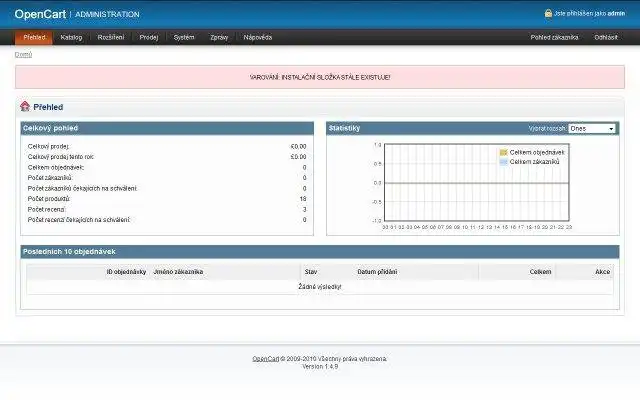Click the ID objednávky column header
Screen dimensions: 640x400
(x=126, y=272)
